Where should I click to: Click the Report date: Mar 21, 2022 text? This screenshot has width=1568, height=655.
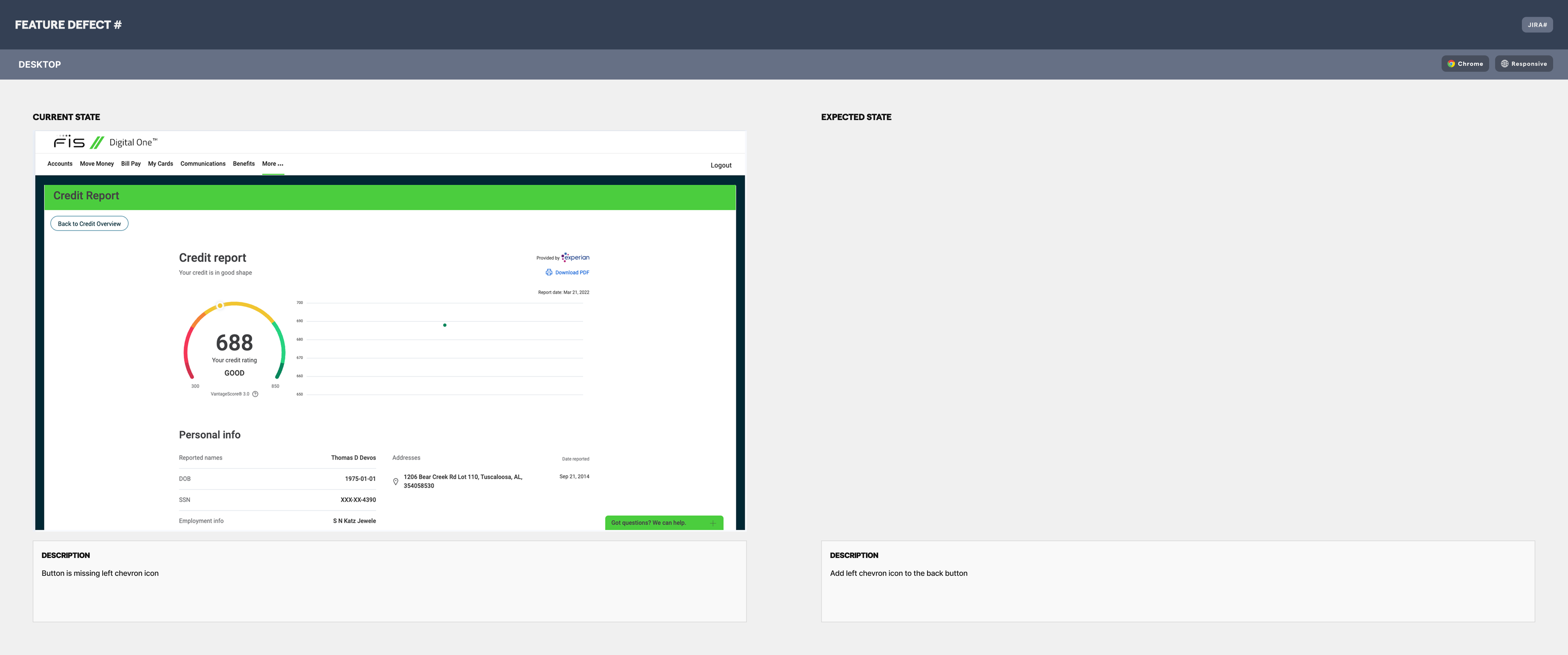(x=564, y=293)
